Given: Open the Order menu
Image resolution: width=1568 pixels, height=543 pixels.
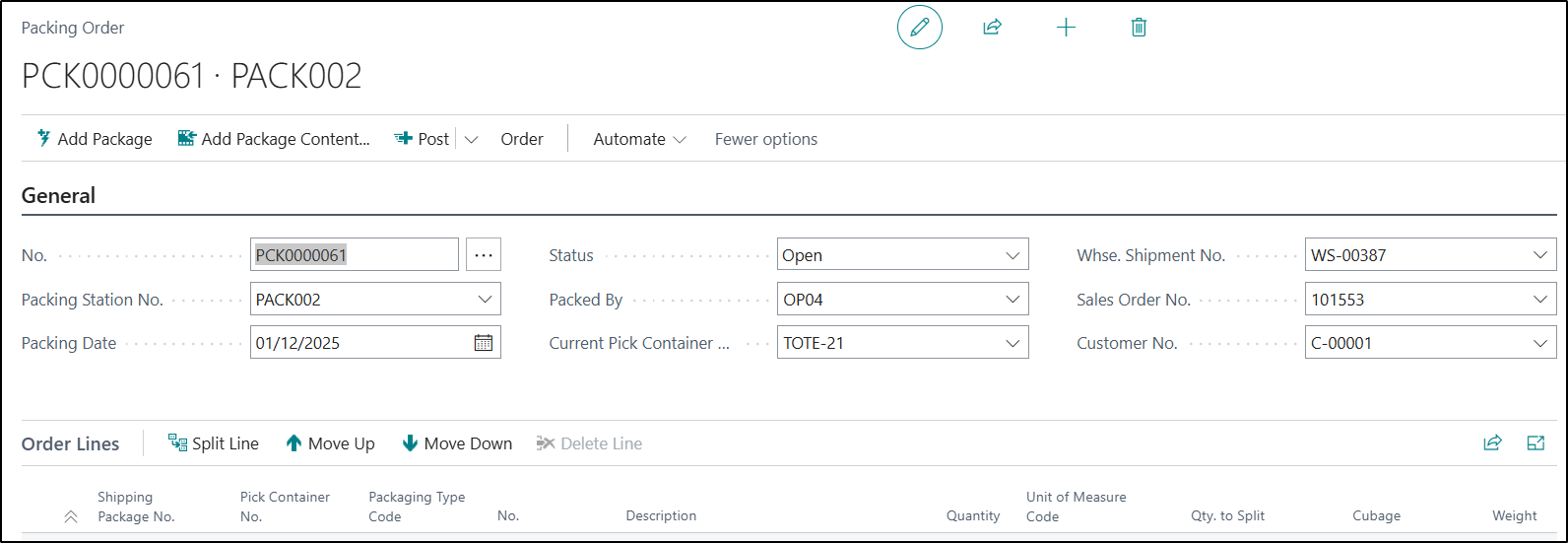Looking at the screenshot, I should tap(521, 139).
